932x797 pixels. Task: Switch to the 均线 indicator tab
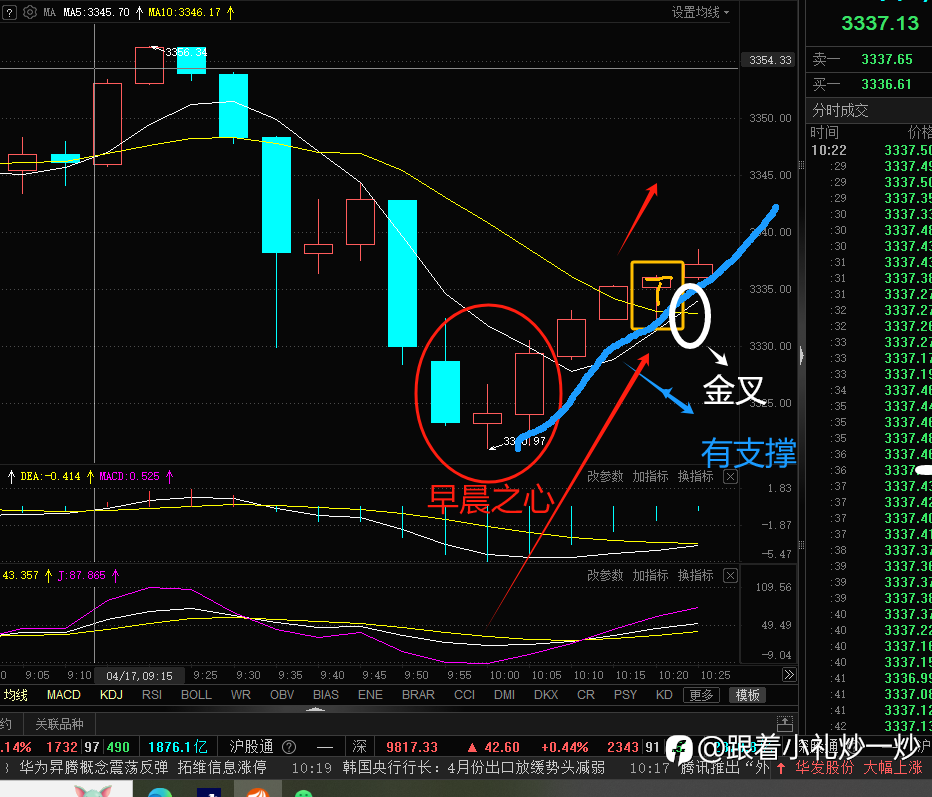(16, 695)
